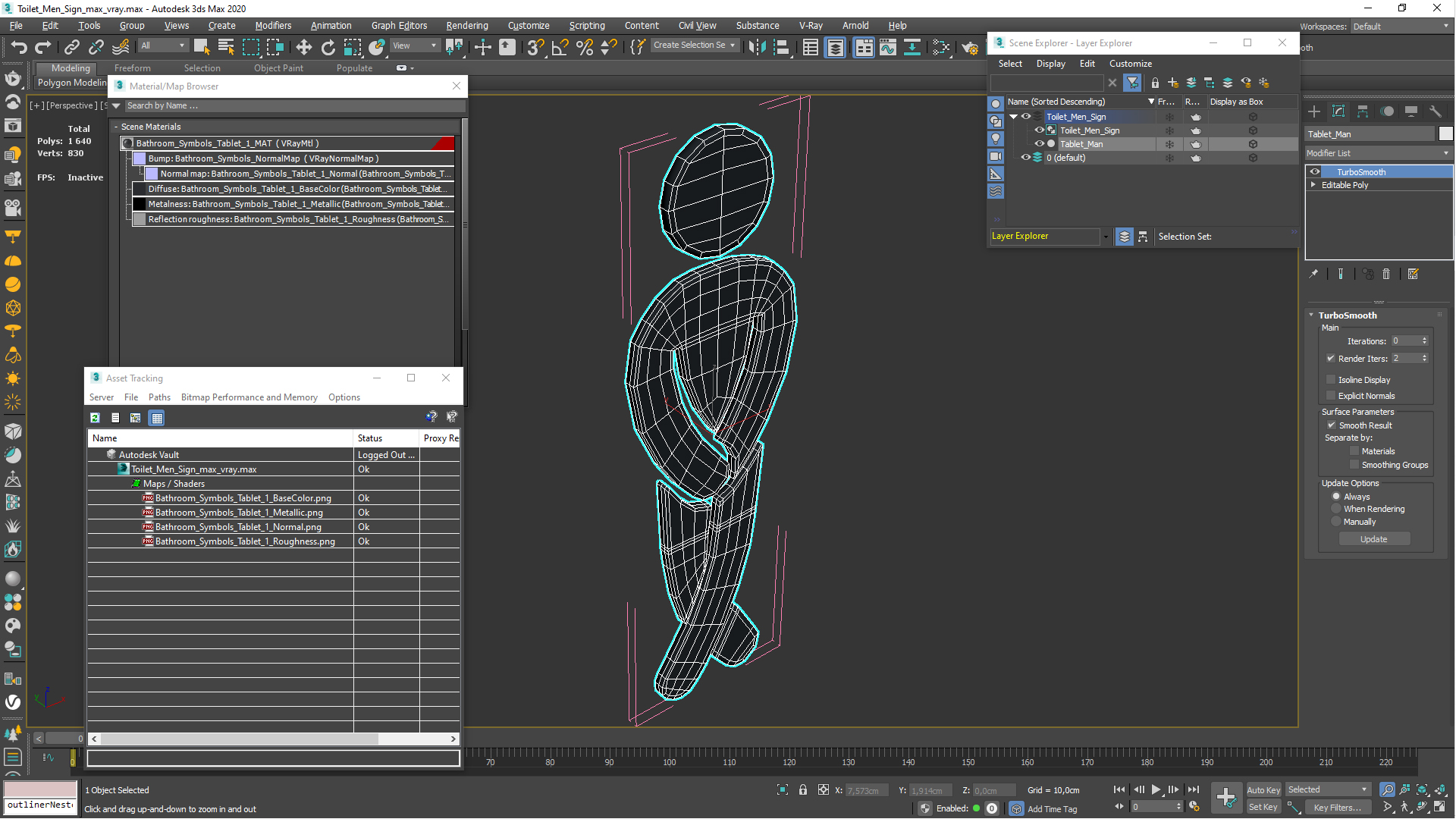1456x819 pixels.
Task: Open Paths menu in Asset Tracking
Action: pos(159,397)
